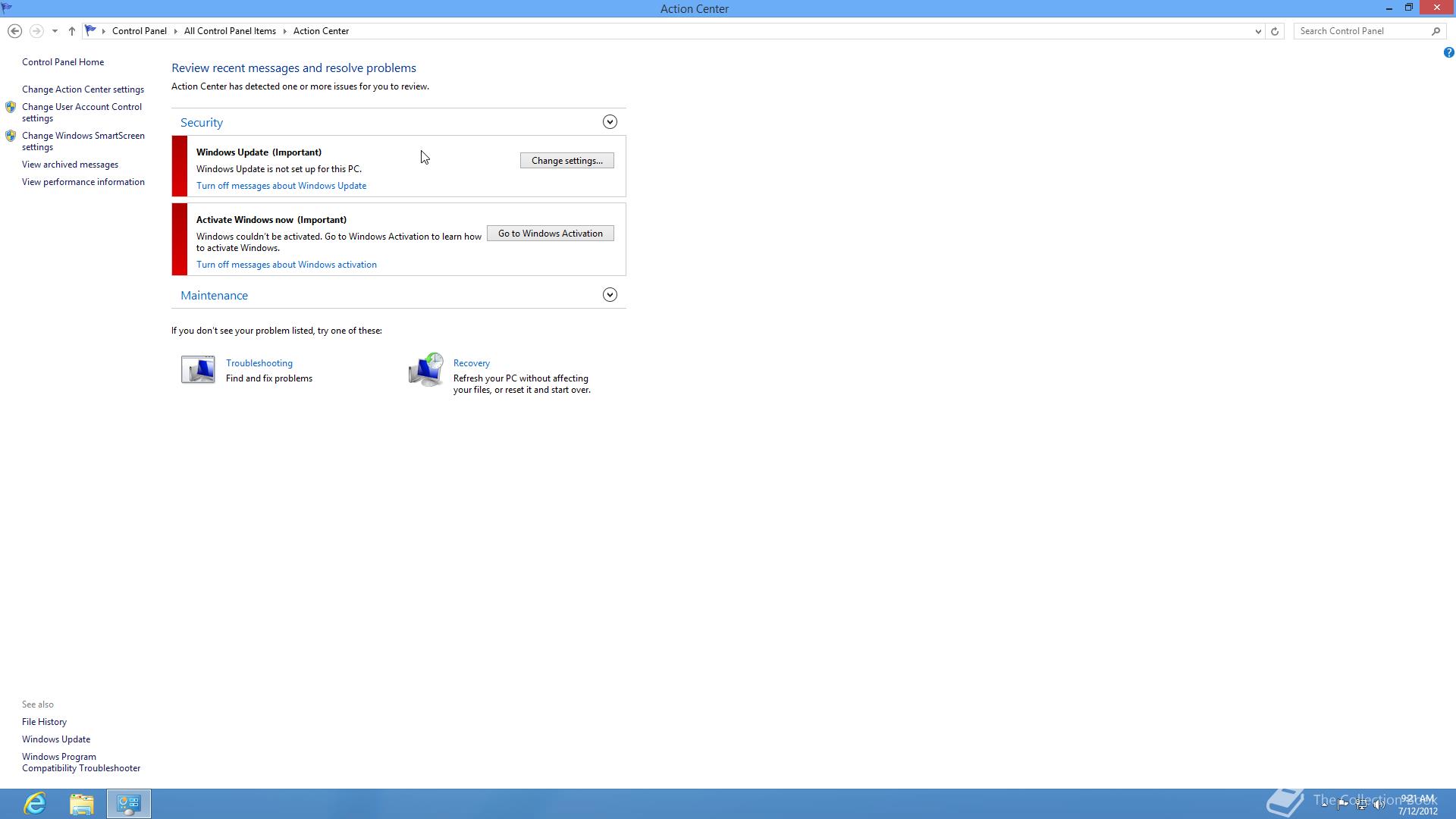Open the Help question mark icon
Viewport: 1456px width, 819px height.
click(1448, 52)
